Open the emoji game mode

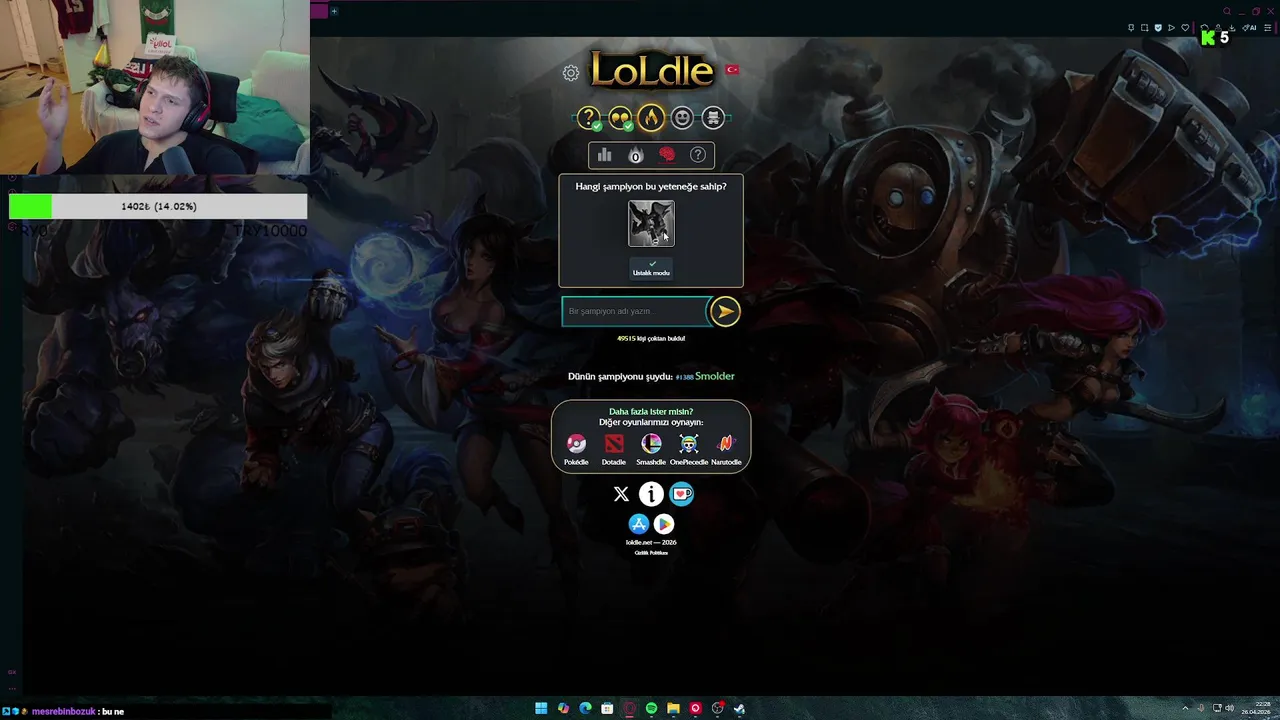pos(682,118)
